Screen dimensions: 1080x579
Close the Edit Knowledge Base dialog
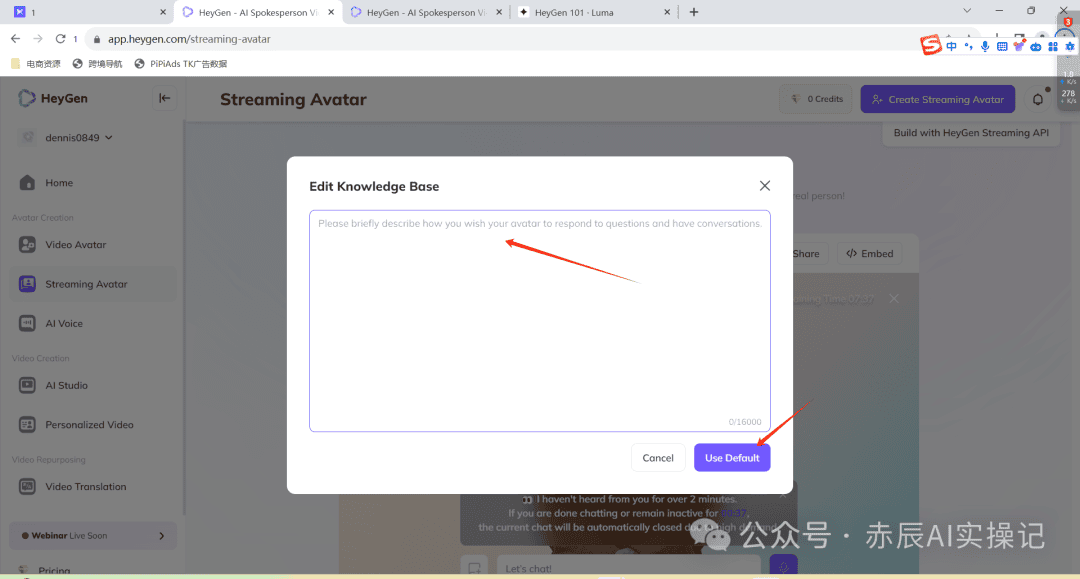[765, 186]
